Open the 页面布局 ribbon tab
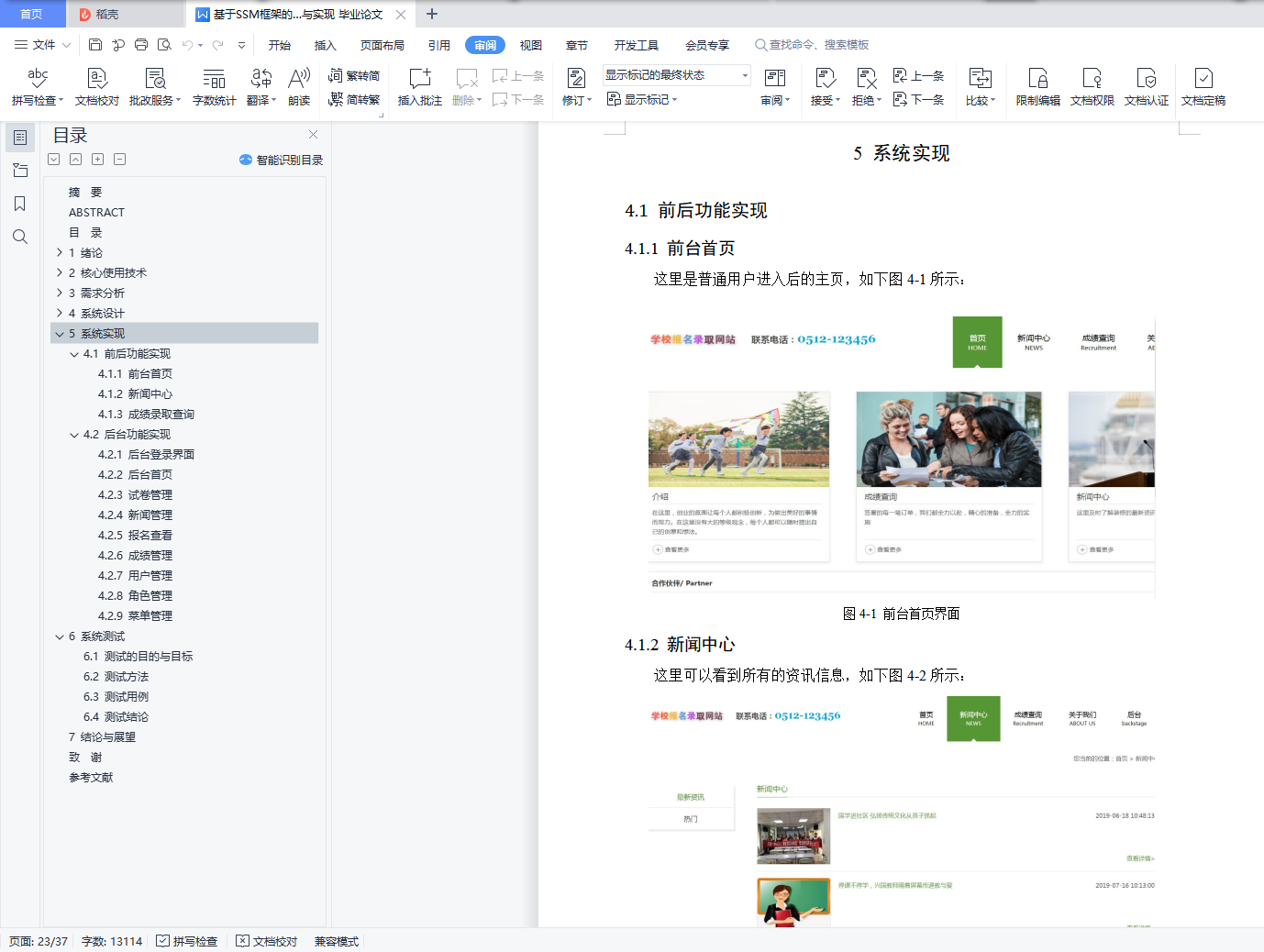Viewport: 1264px width, 952px height. (x=383, y=45)
